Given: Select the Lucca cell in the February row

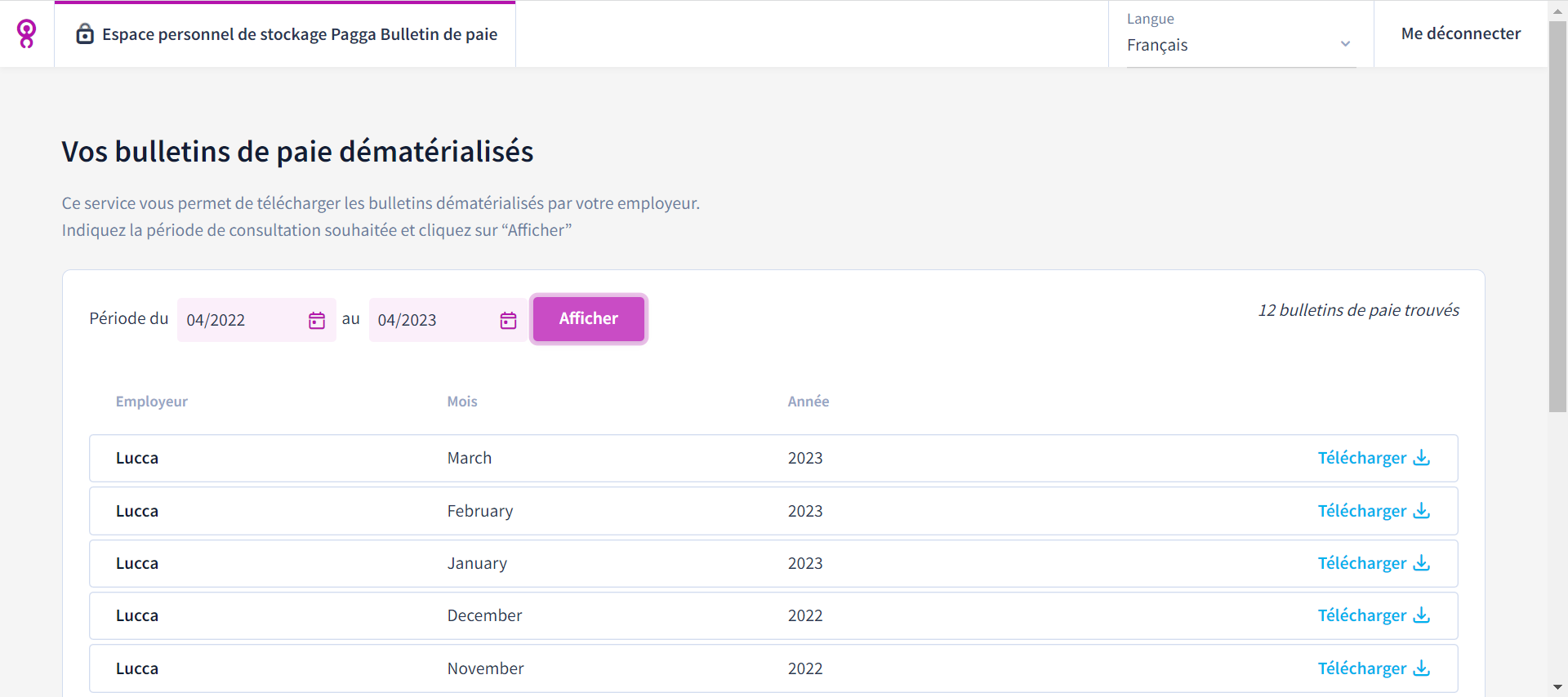Looking at the screenshot, I should [x=137, y=511].
